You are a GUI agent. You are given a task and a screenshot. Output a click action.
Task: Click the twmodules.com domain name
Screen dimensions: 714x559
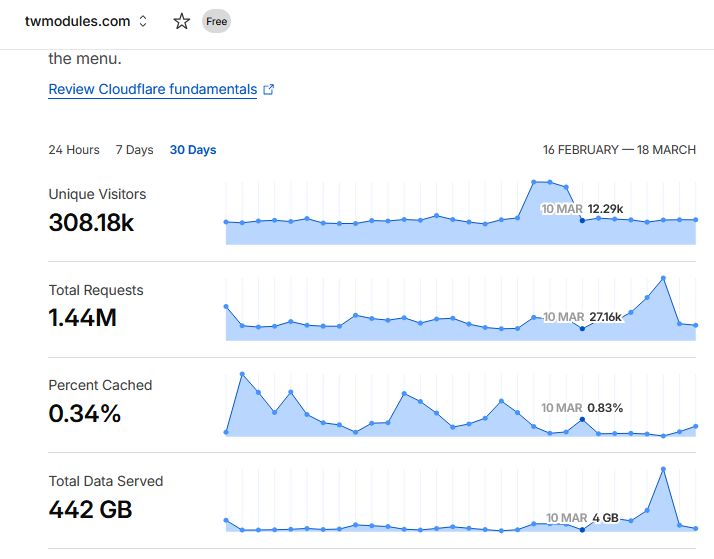coord(78,21)
